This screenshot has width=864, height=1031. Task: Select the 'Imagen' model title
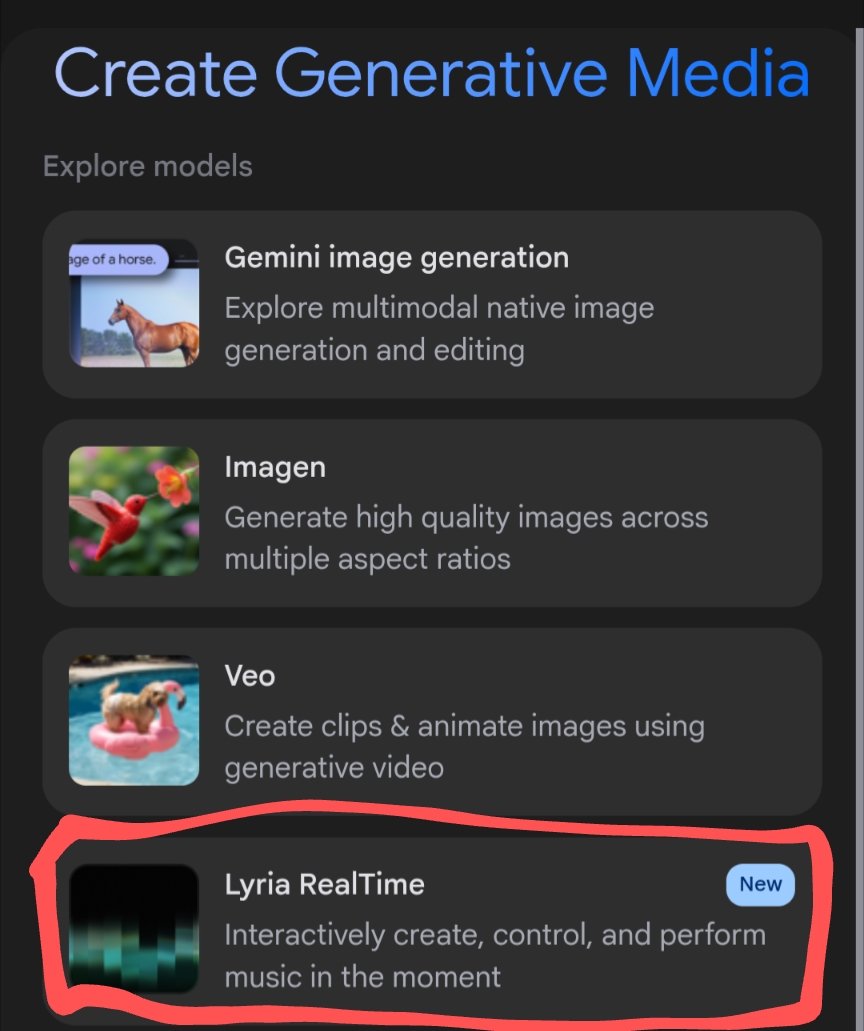click(275, 466)
